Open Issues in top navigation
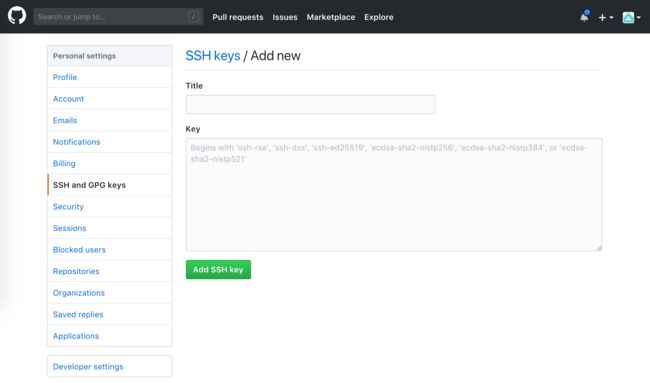 point(285,17)
